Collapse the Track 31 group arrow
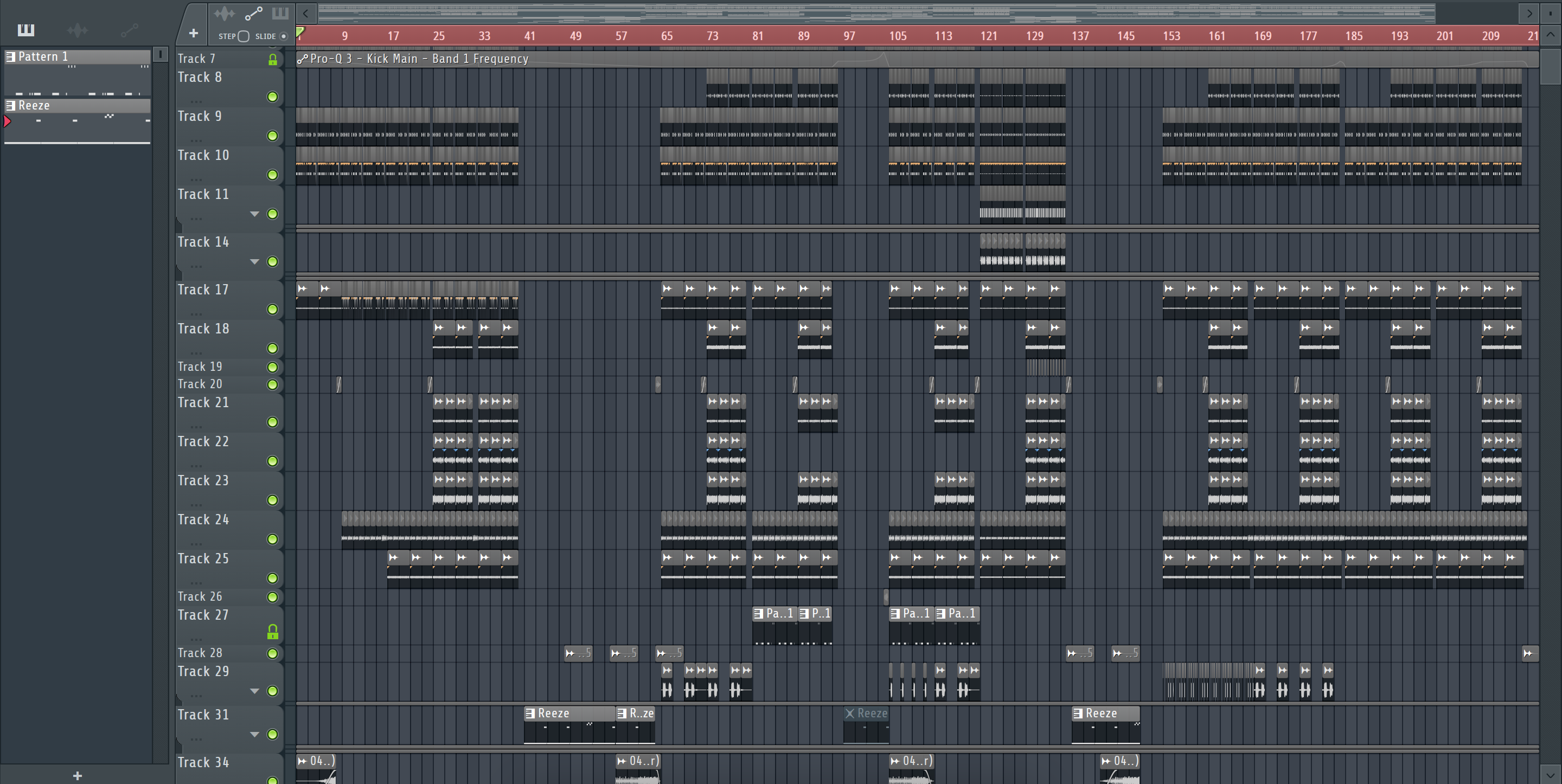 coord(255,734)
